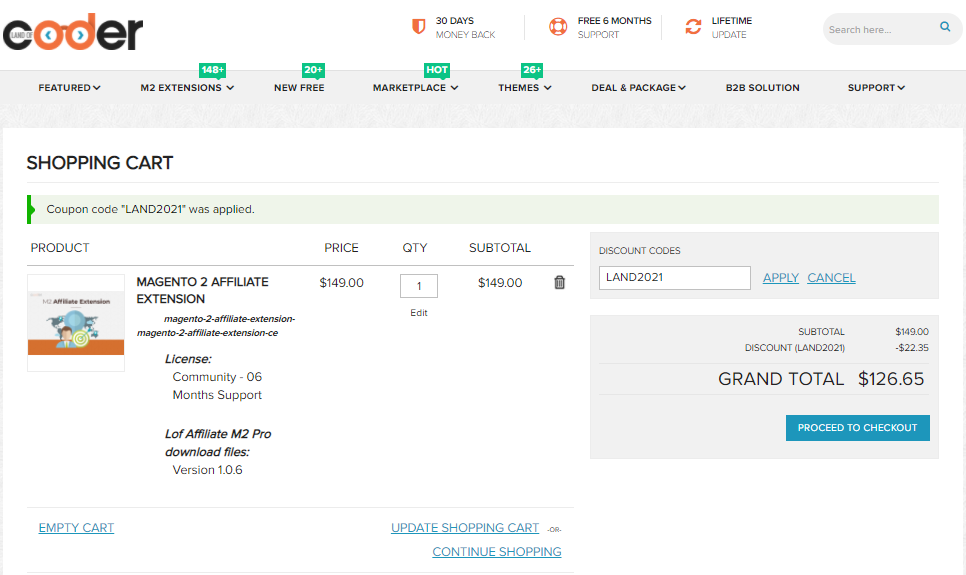
Task: Open the Marketplace dropdown menu
Action: coord(415,88)
